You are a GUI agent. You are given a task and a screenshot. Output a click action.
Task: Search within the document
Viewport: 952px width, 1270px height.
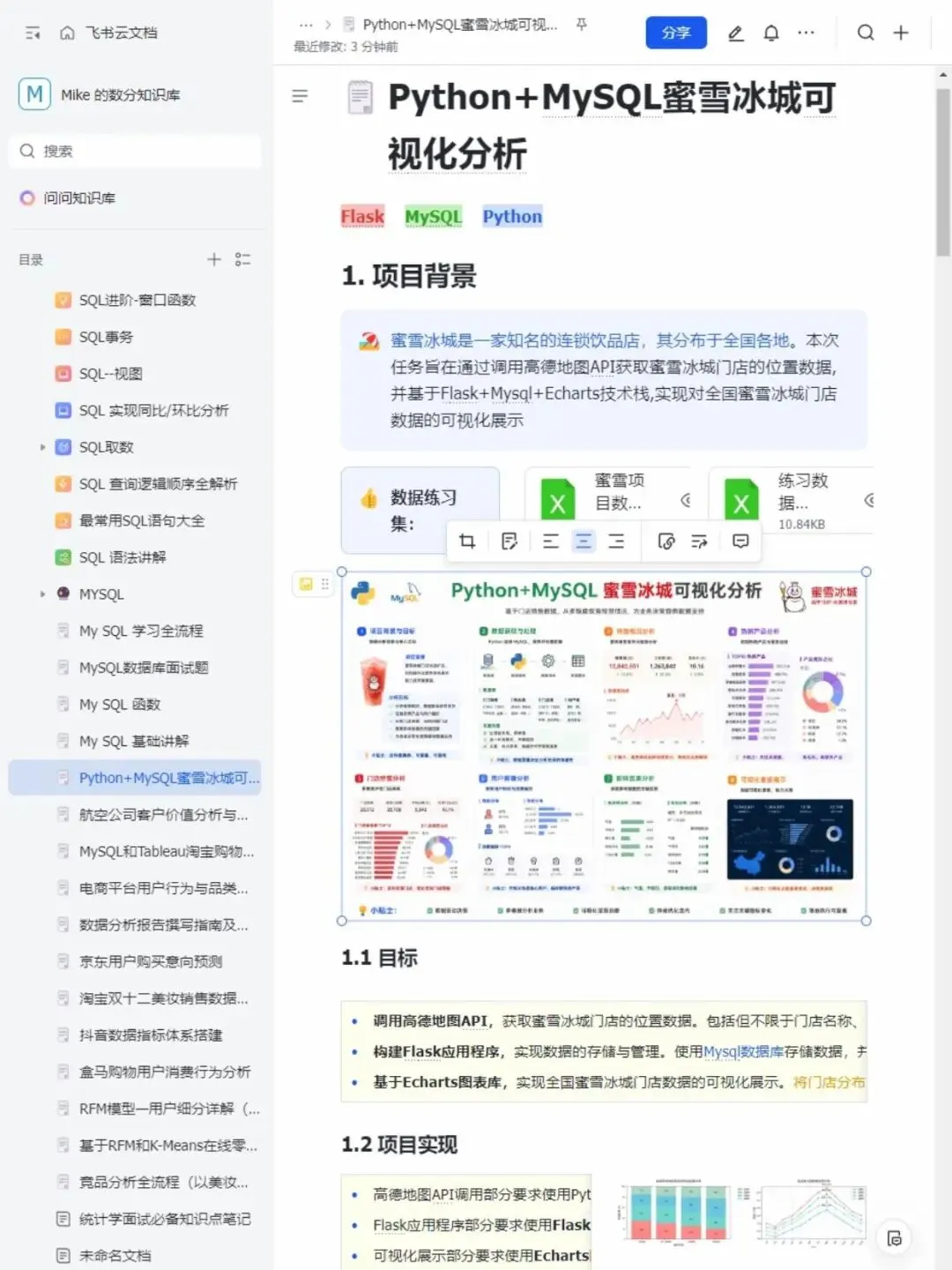point(866,33)
